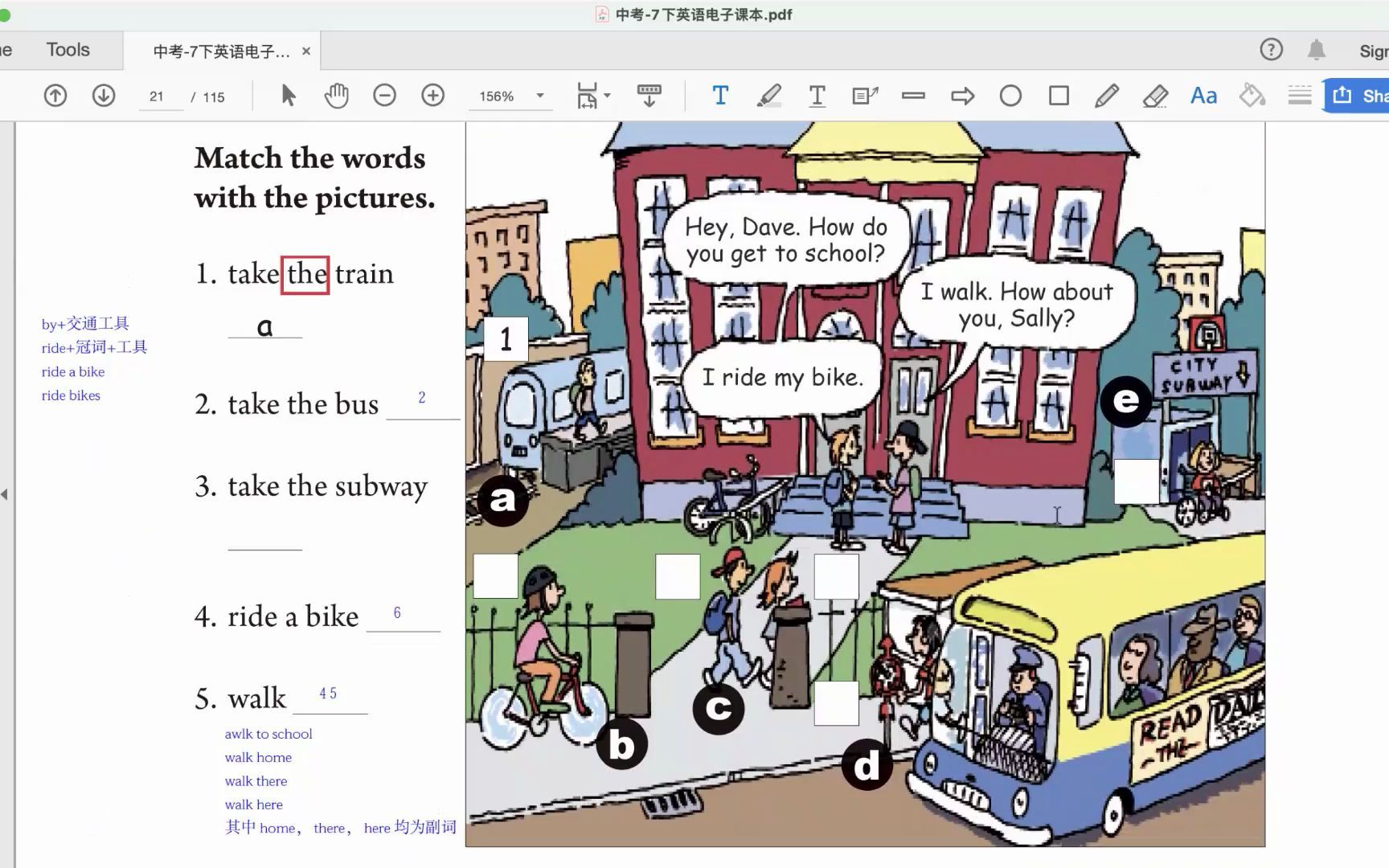The image size is (1389, 868).
Task: Open the Tools tab
Action: click(x=68, y=50)
